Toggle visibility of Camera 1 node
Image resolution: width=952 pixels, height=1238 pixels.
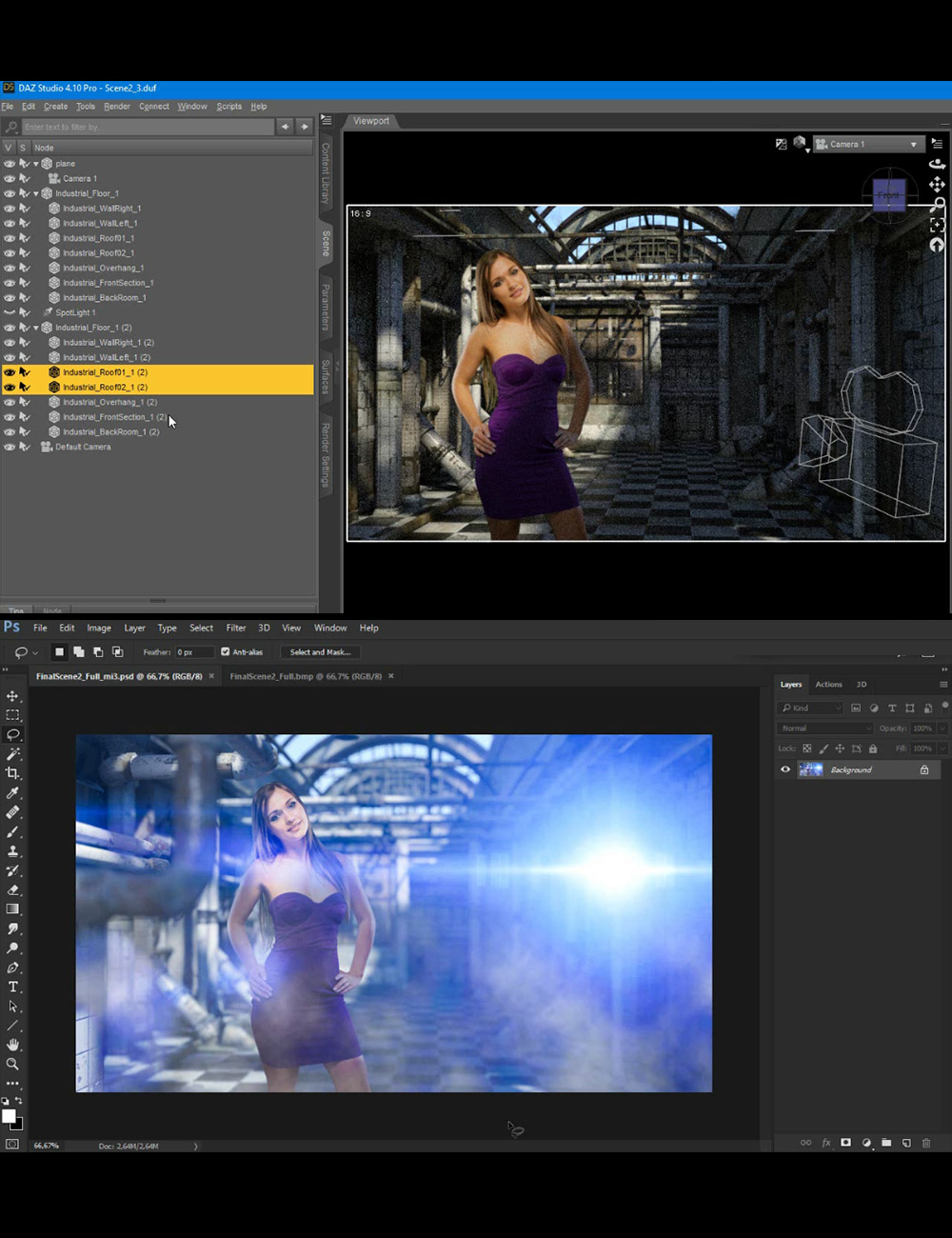pyautogui.click(x=10, y=178)
